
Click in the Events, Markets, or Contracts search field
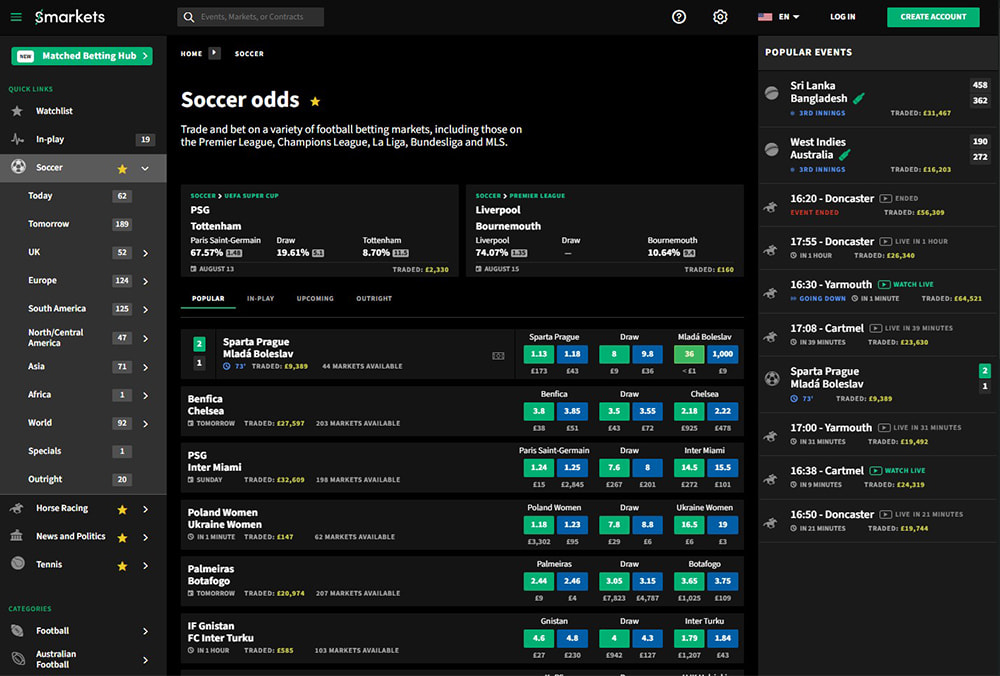[251, 17]
